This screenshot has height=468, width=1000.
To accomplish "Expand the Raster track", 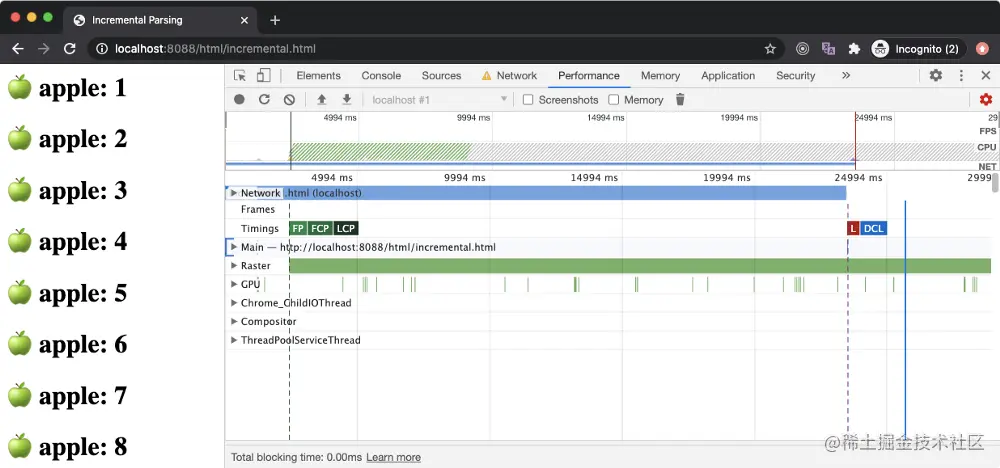I will tap(234, 265).
